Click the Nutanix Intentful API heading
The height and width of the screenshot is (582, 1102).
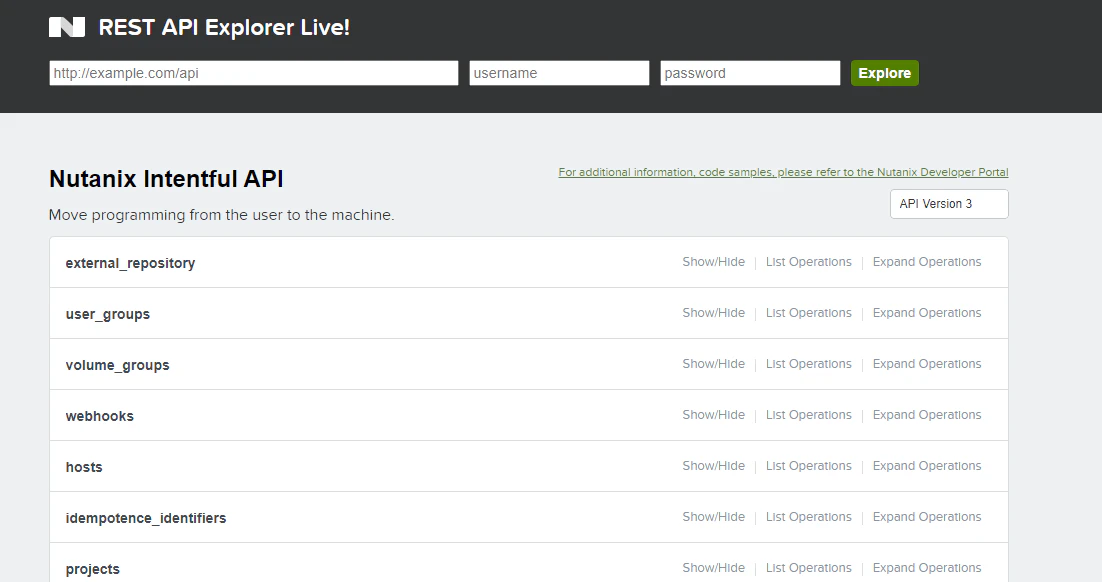tap(167, 179)
